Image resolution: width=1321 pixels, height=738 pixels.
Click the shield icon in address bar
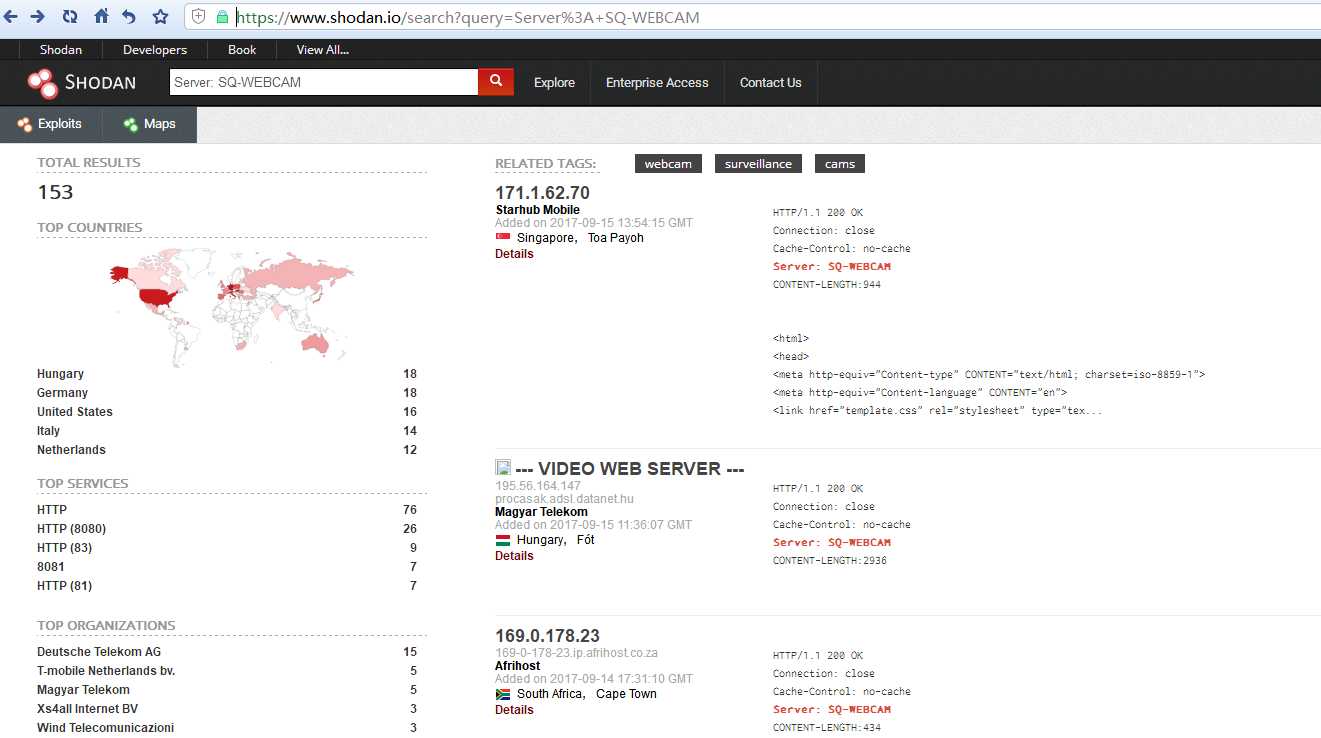coord(198,17)
